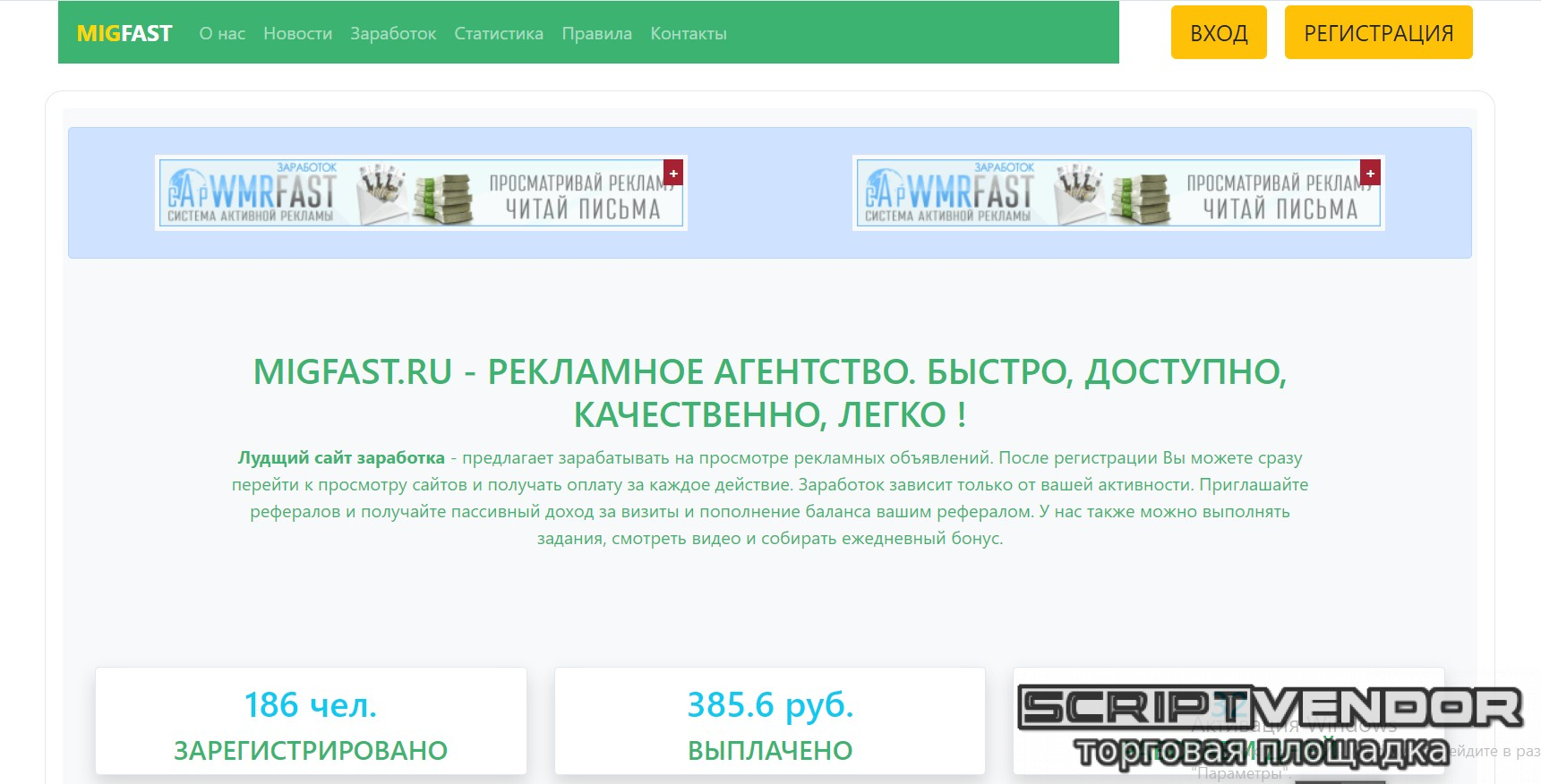Screen dimensions: 1541x784
Task: Open the right WMRFAST banner ad
Action: coord(1118,192)
